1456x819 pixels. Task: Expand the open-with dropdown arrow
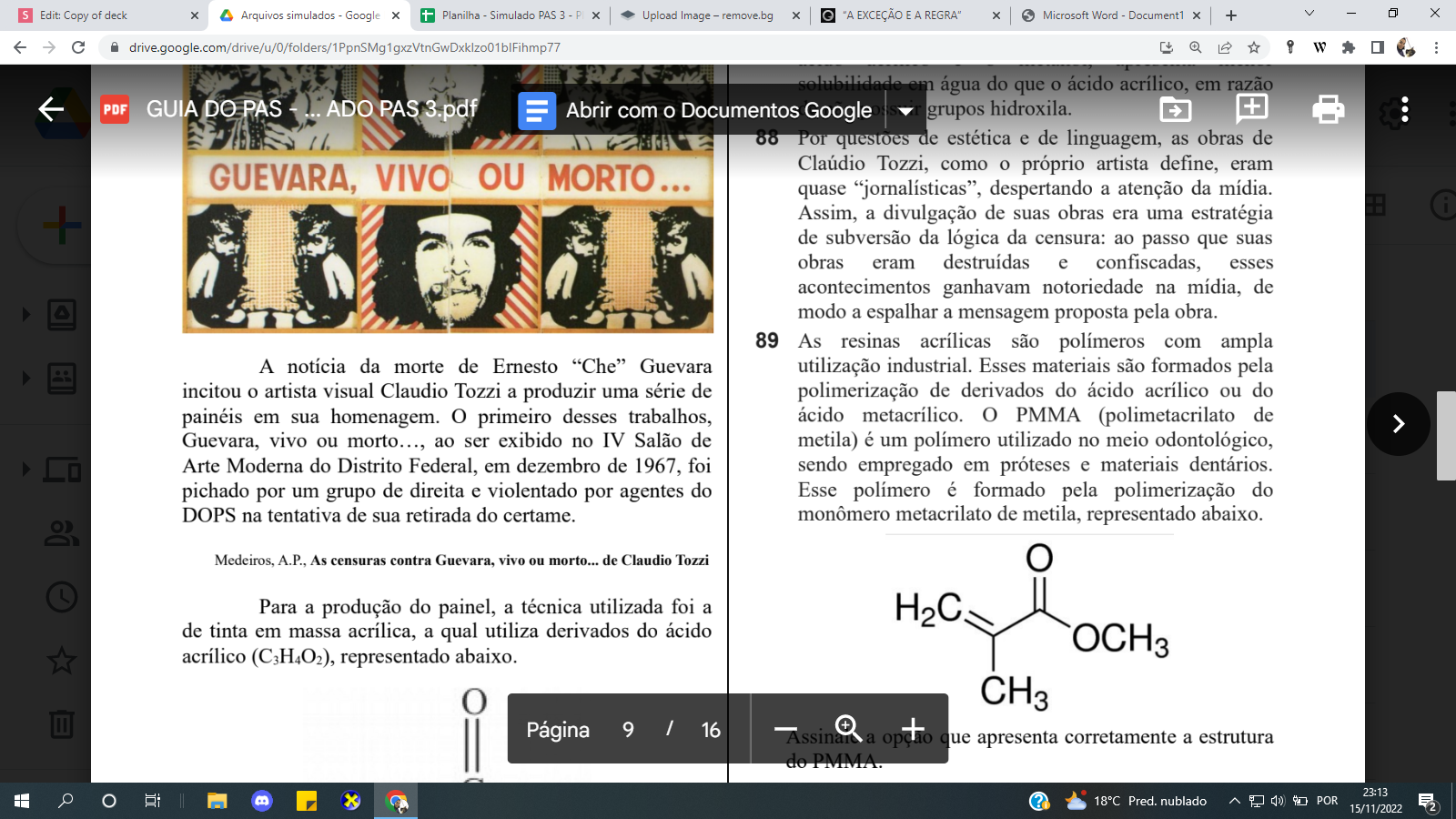click(x=905, y=111)
